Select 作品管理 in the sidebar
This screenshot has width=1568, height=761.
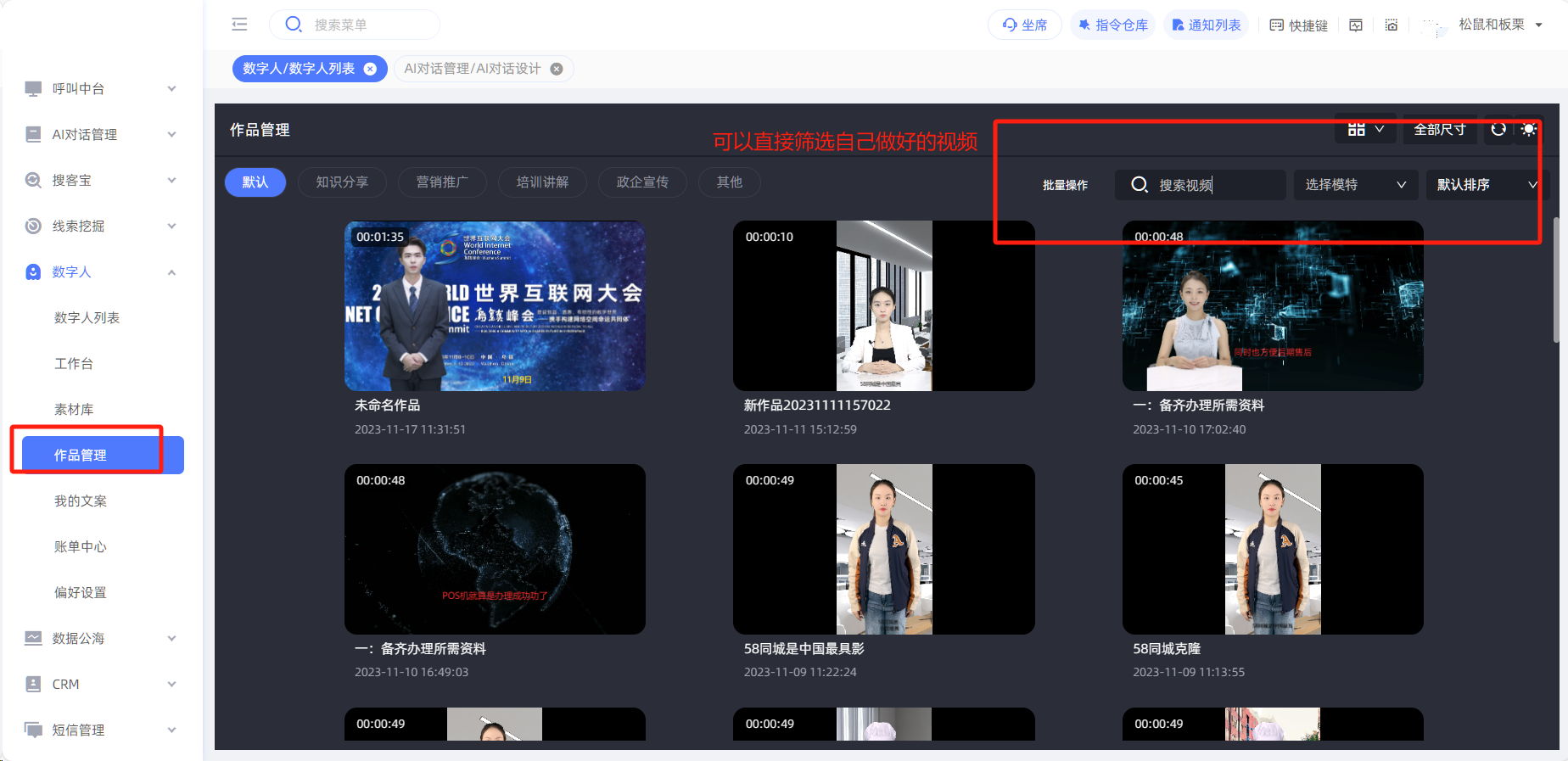point(103,455)
